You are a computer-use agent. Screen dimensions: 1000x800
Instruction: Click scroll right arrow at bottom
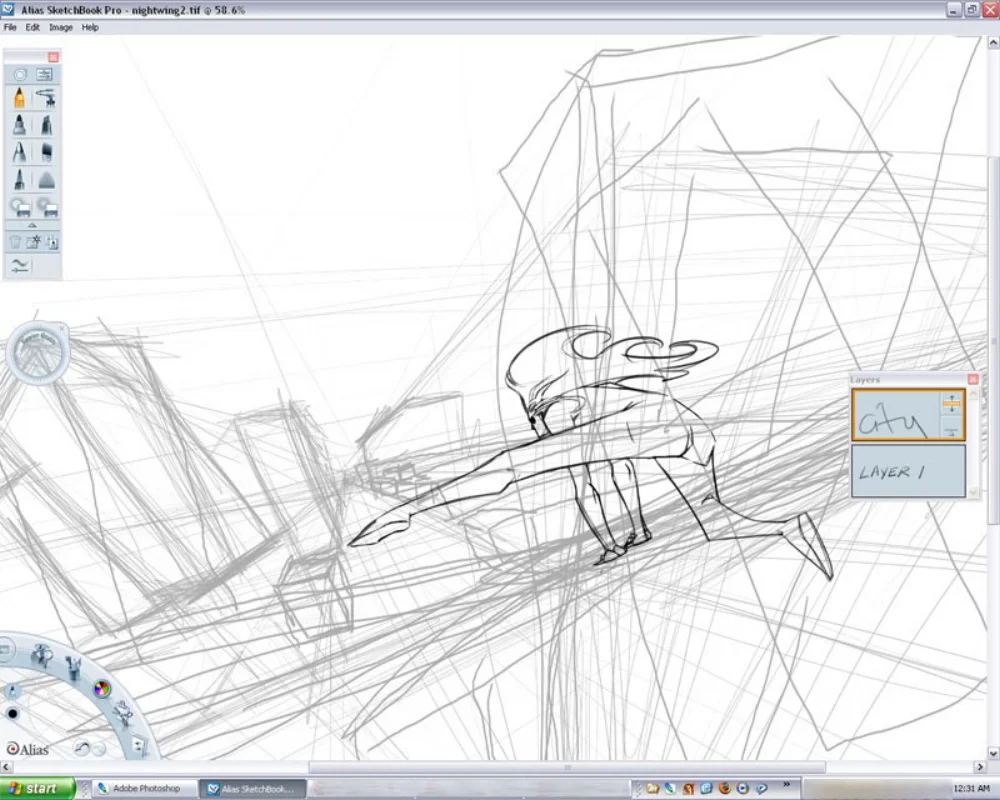coord(980,767)
